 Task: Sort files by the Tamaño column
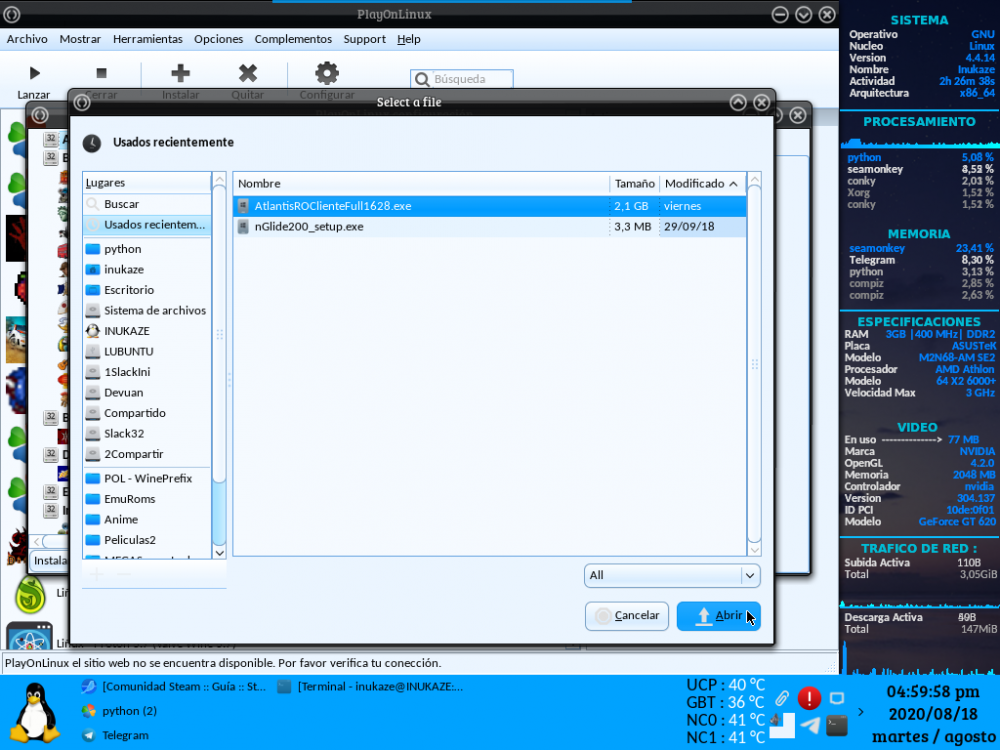(634, 184)
